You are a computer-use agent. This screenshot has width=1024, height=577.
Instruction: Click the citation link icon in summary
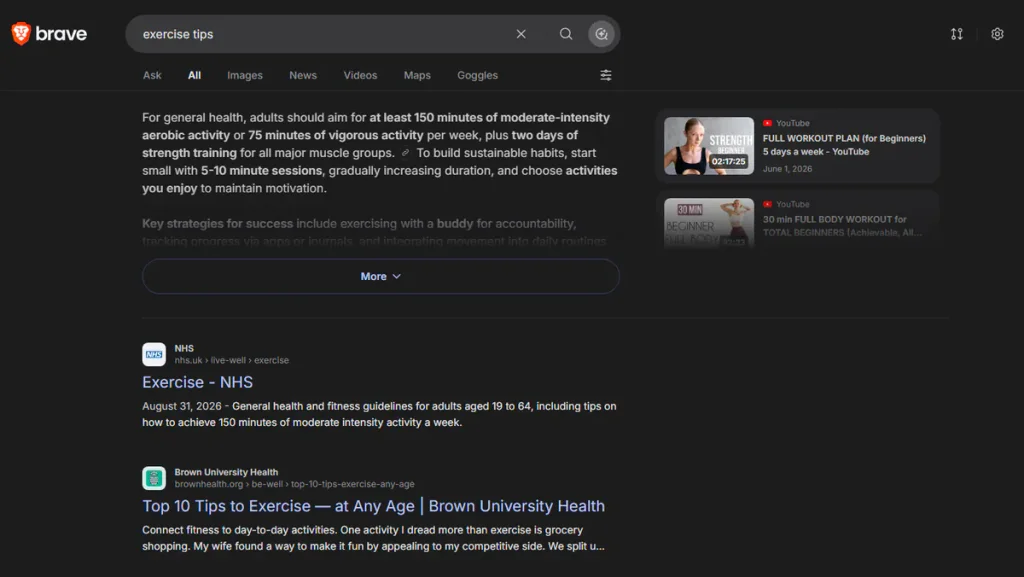coord(406,153)
